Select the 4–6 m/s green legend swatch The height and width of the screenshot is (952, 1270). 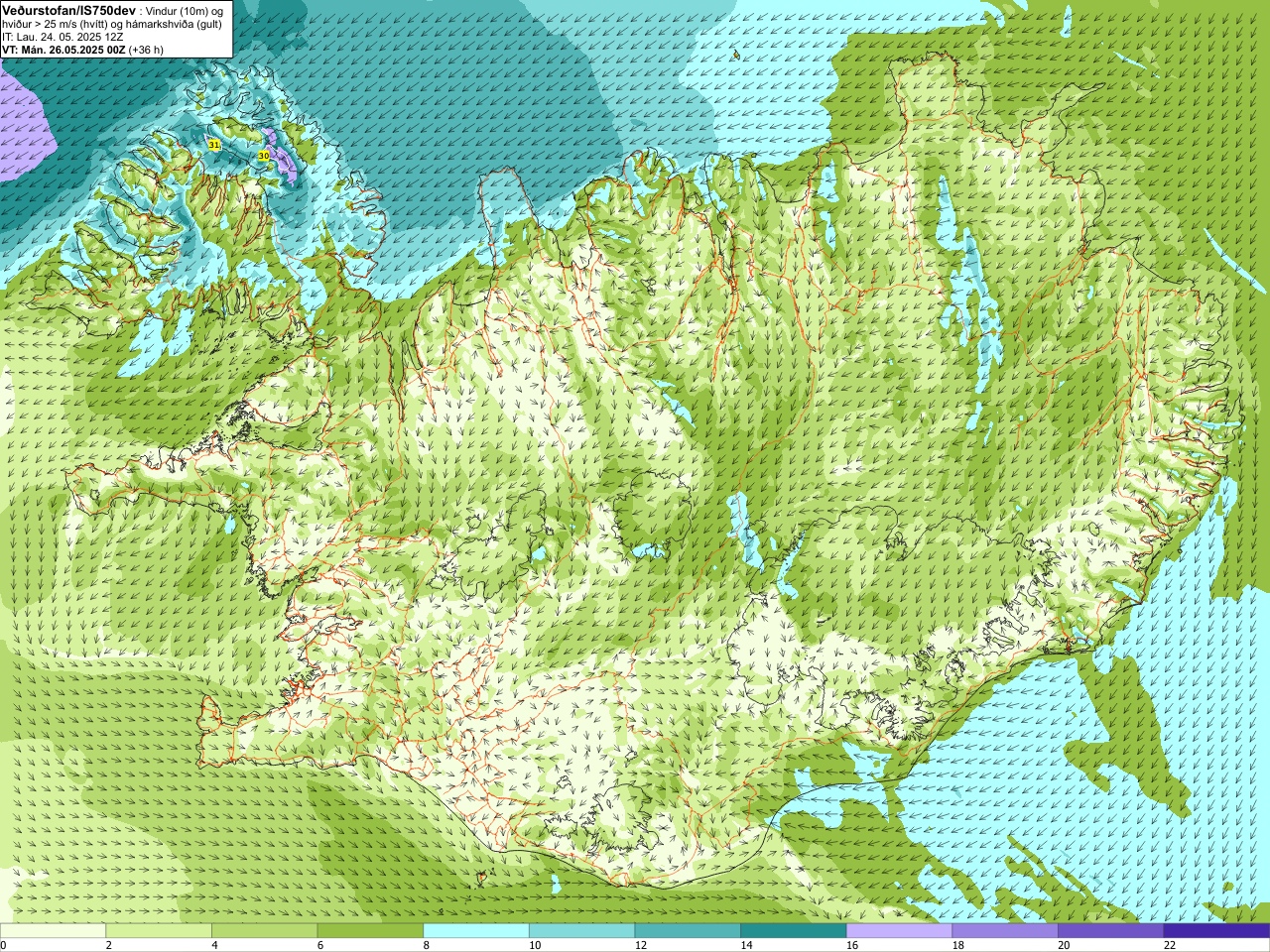pos(264,931)
